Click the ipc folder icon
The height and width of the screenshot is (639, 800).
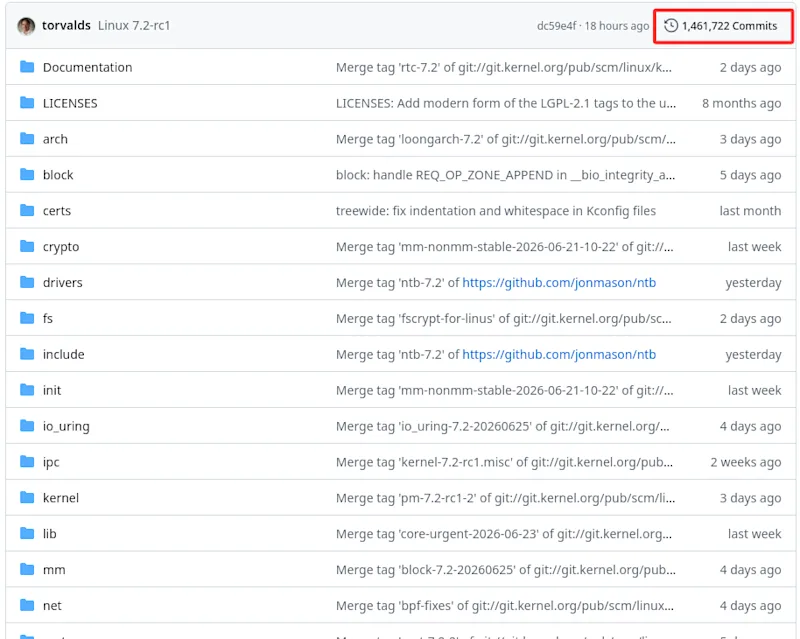tap(27, 461)
